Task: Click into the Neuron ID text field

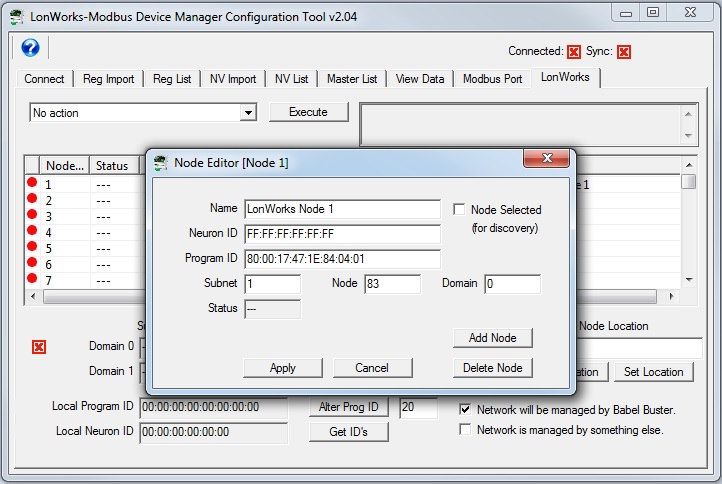Action: (x=342, y=234)
